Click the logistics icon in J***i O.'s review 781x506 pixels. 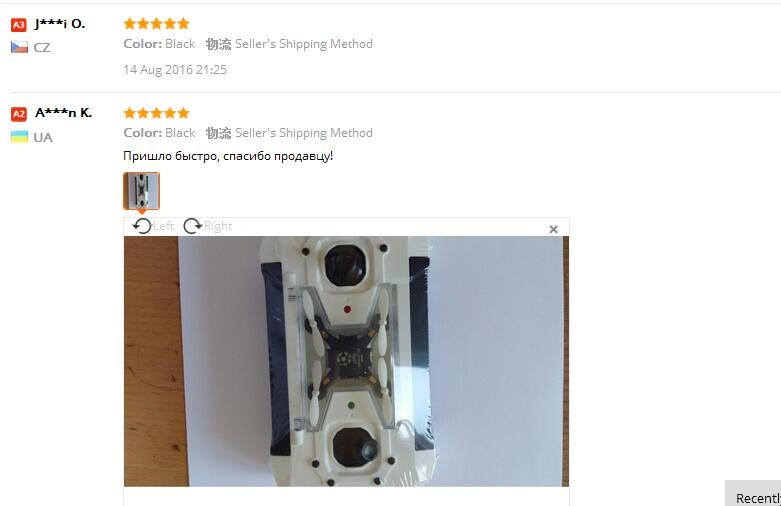(x=219, y=44)
